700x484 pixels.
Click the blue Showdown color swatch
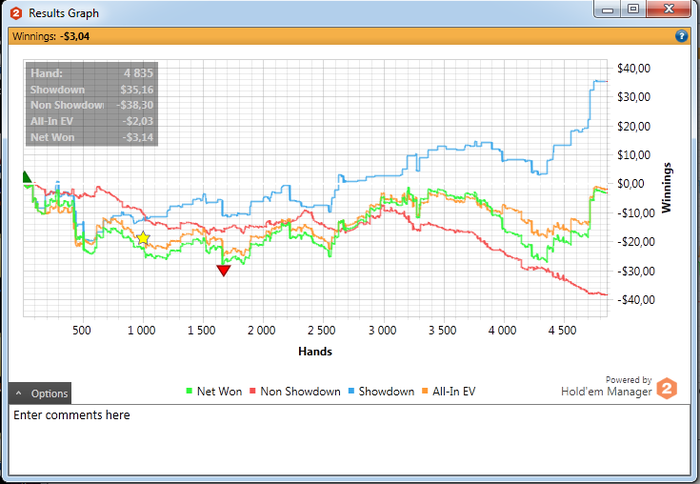[x=351, y=392]
